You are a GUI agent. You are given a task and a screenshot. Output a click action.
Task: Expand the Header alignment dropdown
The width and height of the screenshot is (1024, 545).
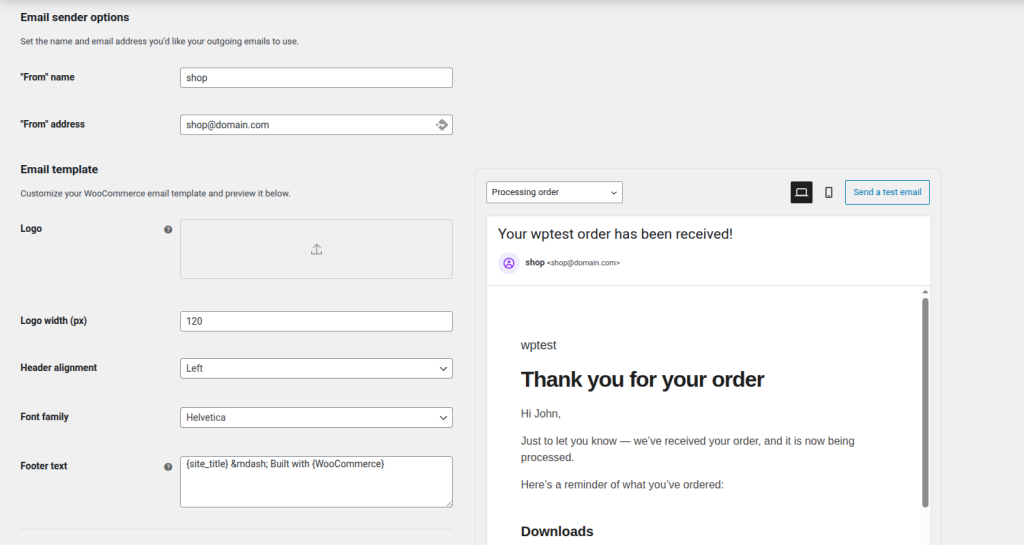pos(316,368)
